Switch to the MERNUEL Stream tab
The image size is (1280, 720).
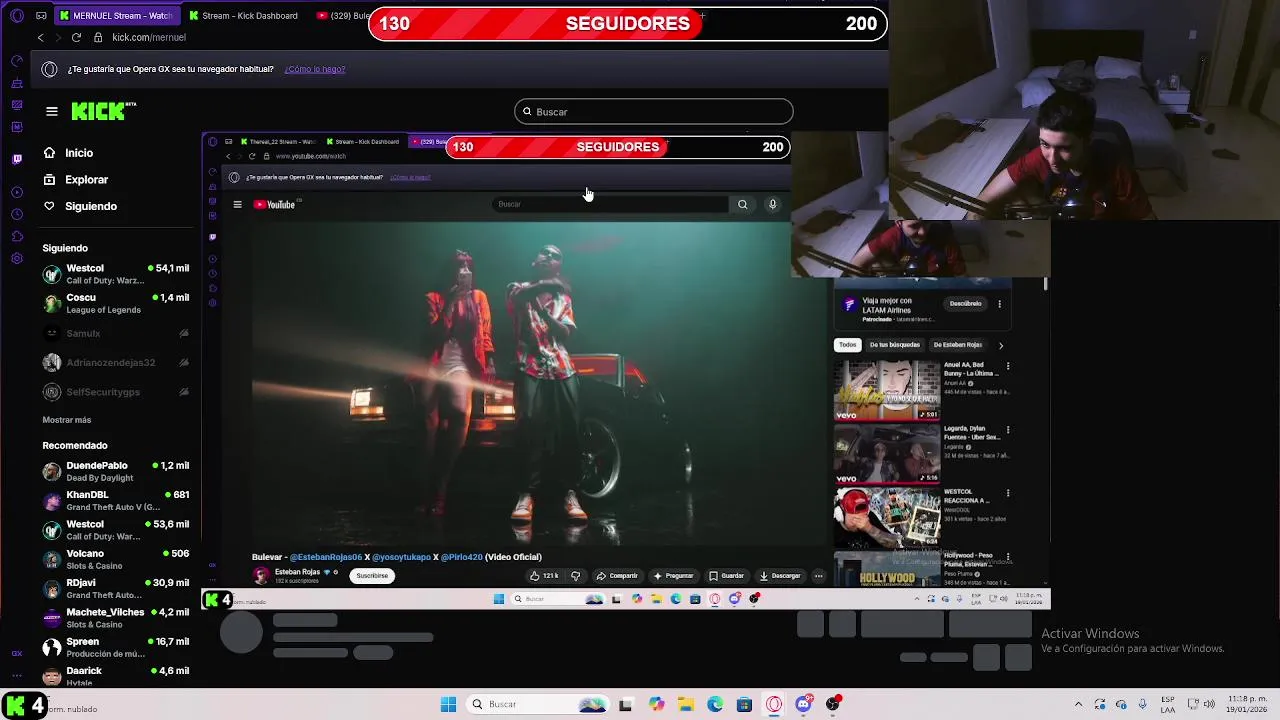[115, 16]
